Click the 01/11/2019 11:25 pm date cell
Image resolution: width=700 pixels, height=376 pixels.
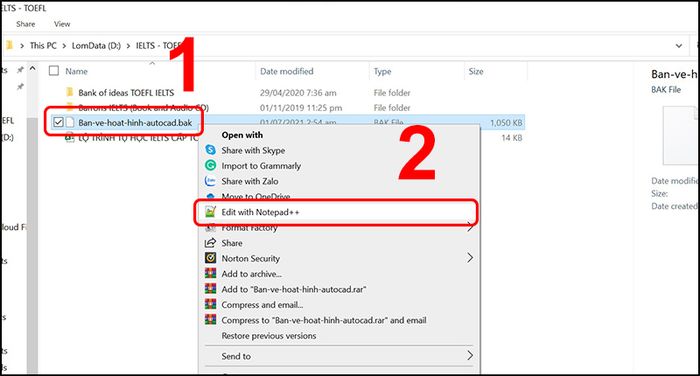(301, 108)
